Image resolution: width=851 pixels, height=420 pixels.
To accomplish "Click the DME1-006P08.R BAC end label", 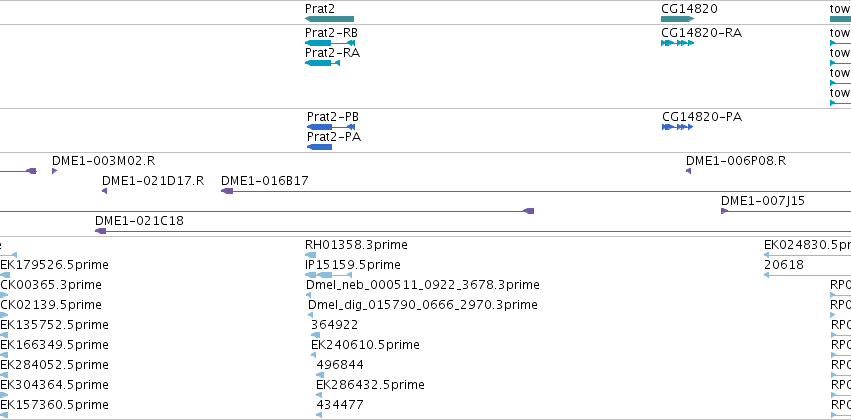I will coord(736,161).
